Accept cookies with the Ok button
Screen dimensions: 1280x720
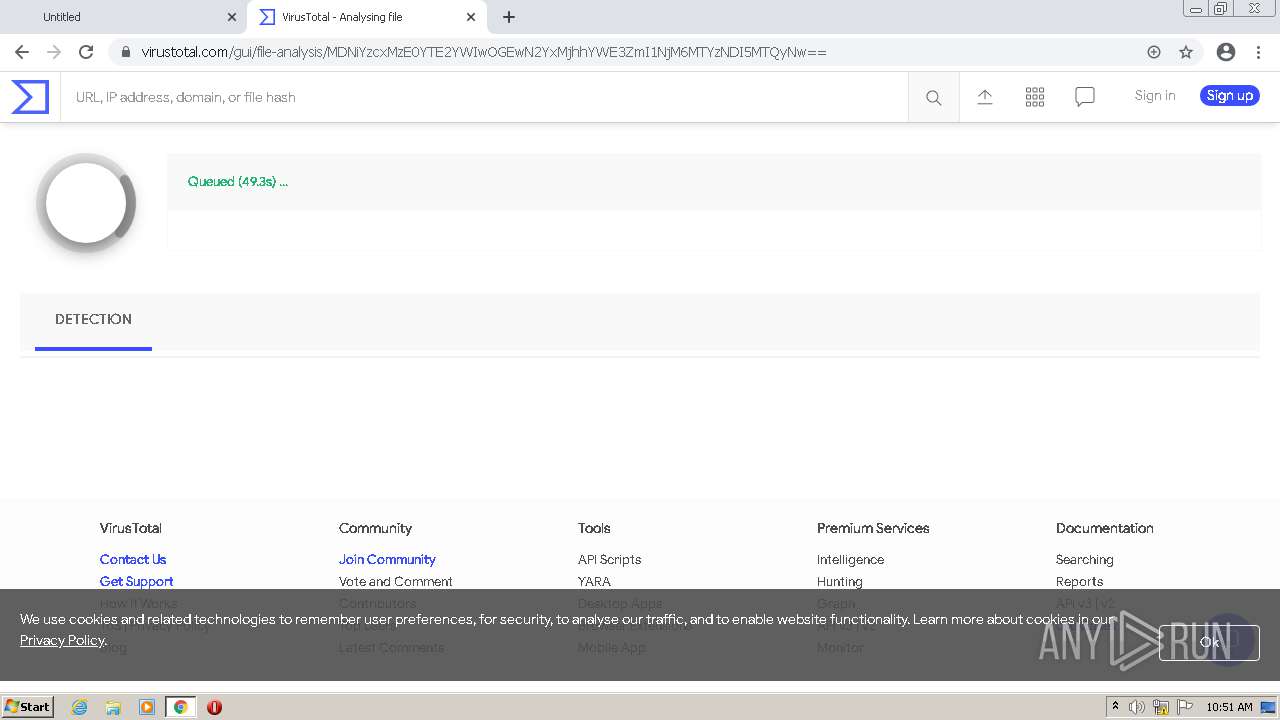pos(1209,642)
